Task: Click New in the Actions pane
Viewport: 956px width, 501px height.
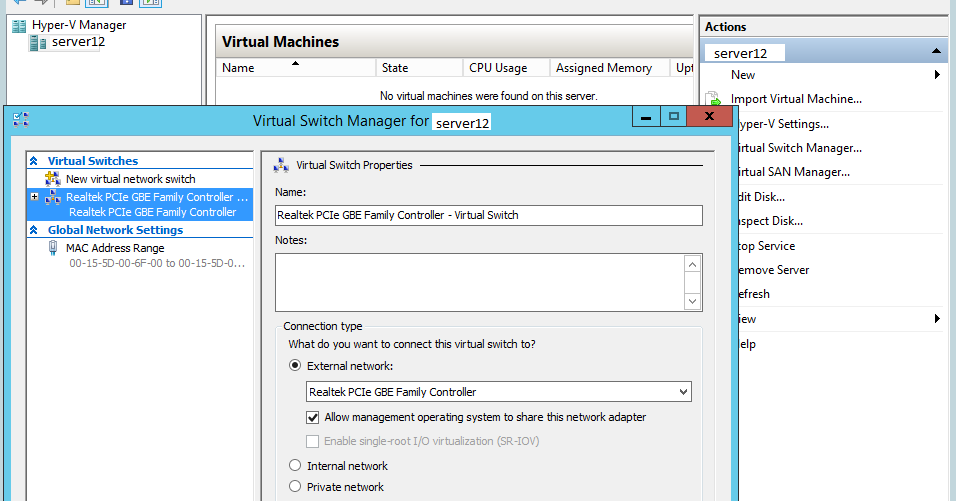Action: click(x=743, y=75)
